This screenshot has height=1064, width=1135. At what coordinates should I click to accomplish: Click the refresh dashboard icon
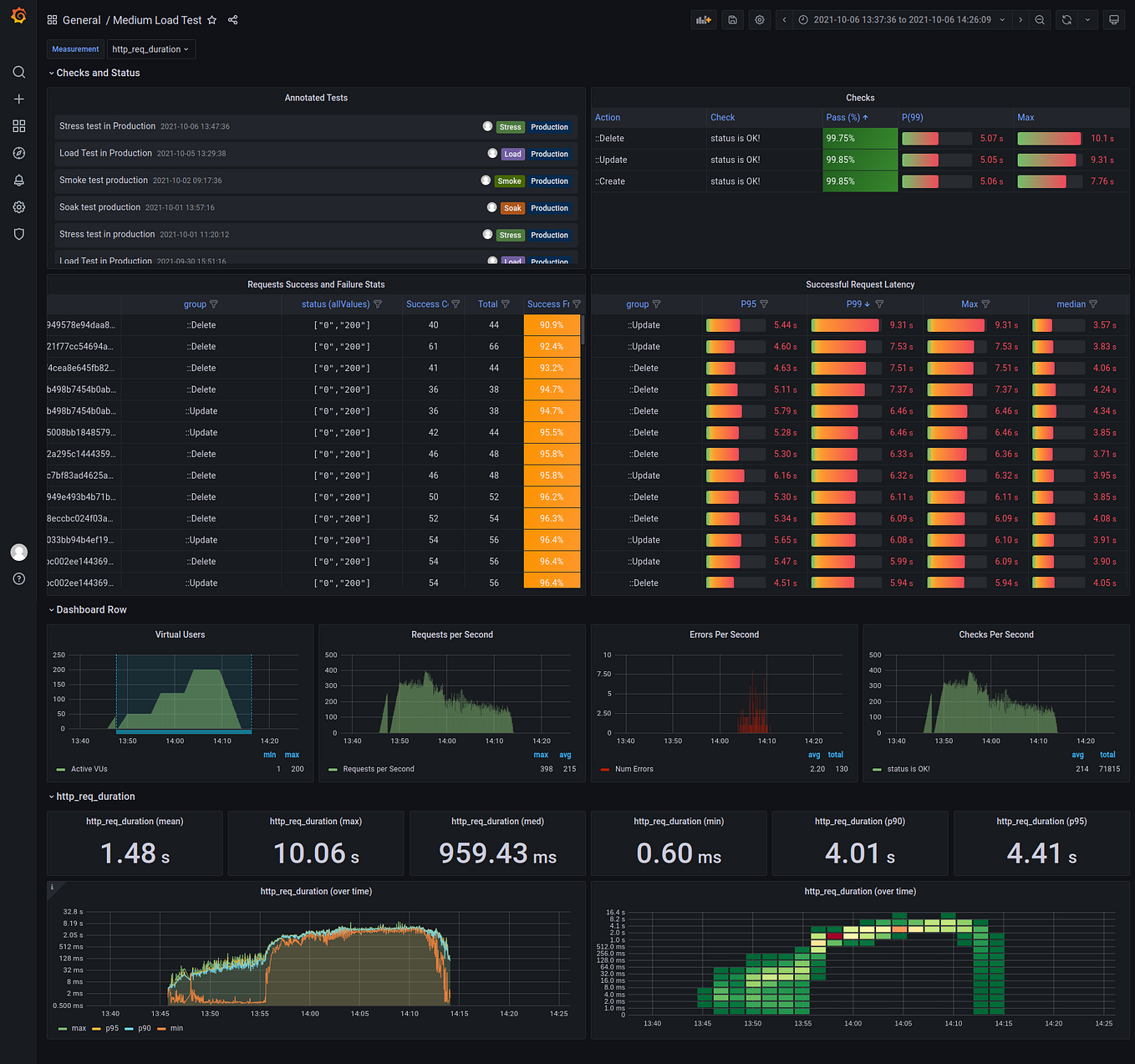pos(1066,20)
